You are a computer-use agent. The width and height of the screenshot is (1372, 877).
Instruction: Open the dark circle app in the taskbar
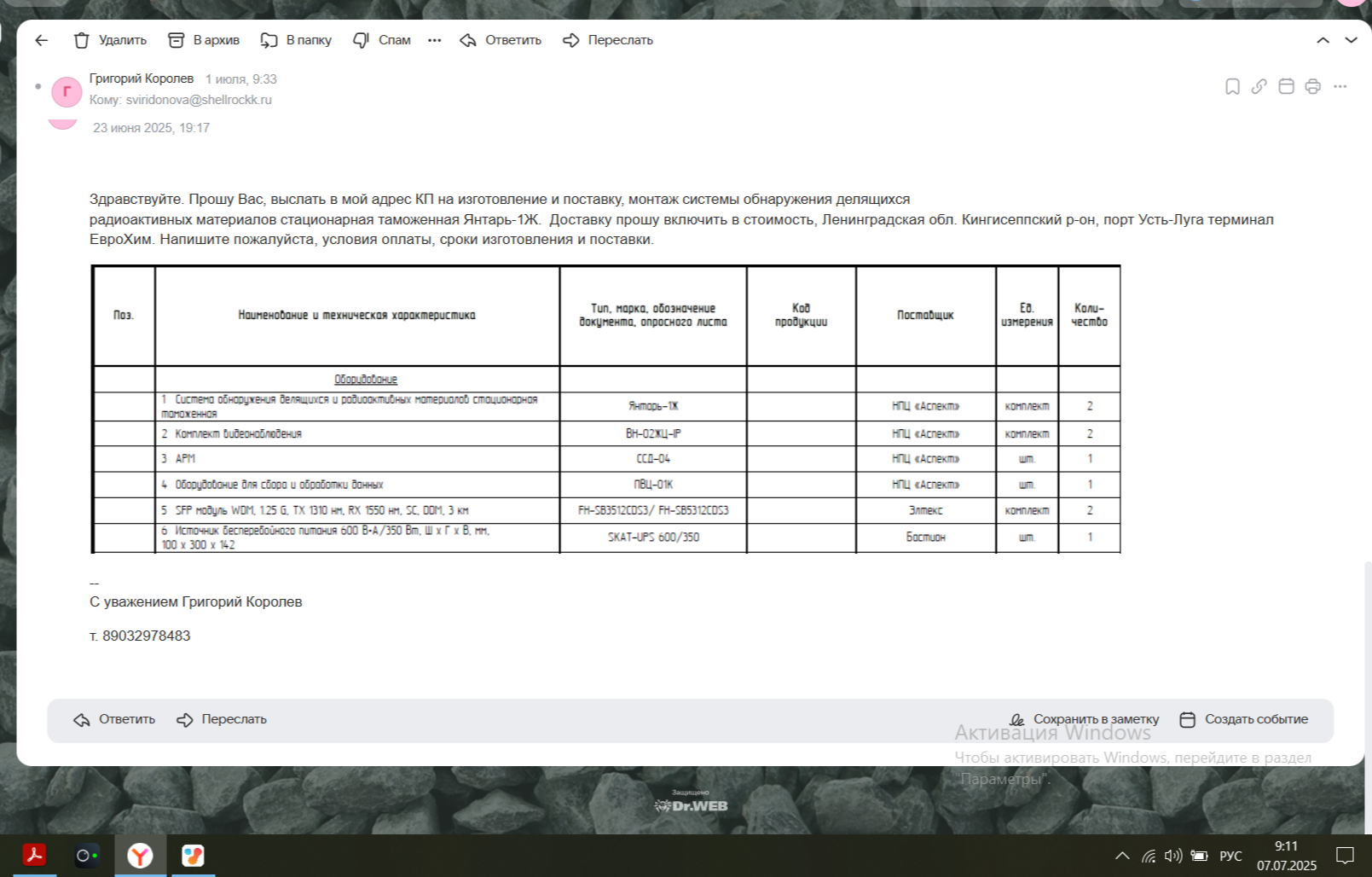tap(87, 855)
